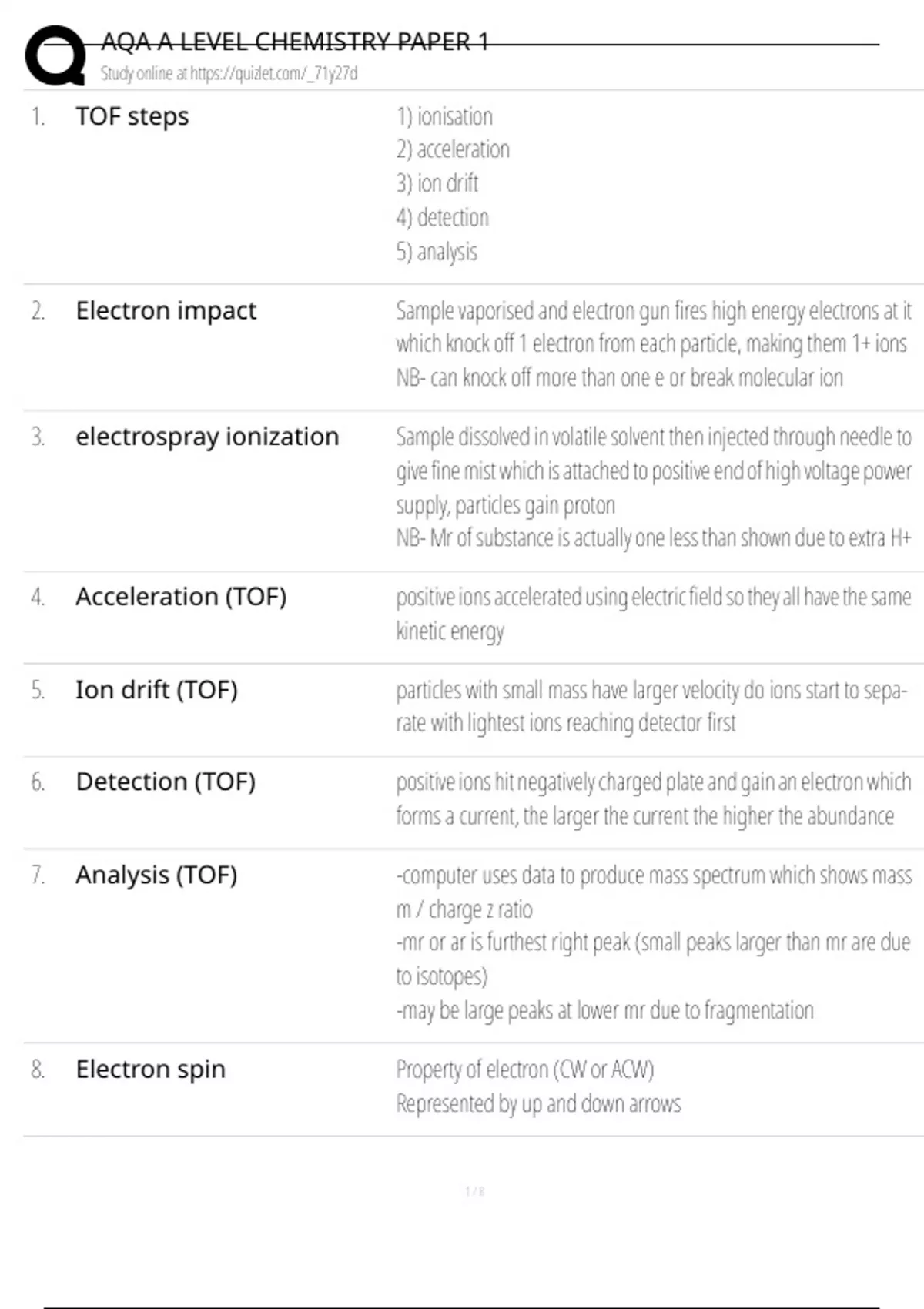The width and height of the screenshot is (924, 1309).
Task: Click 'Represented by up and down arrows' text
Action: [x=538, y=1103]
